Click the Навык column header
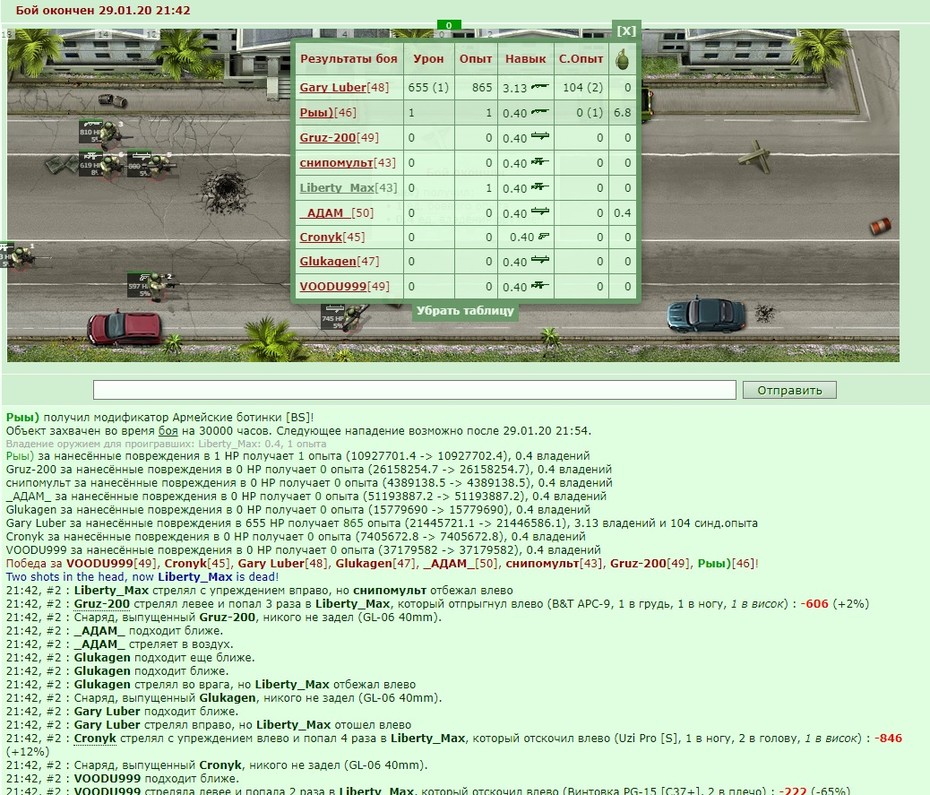 525,58
